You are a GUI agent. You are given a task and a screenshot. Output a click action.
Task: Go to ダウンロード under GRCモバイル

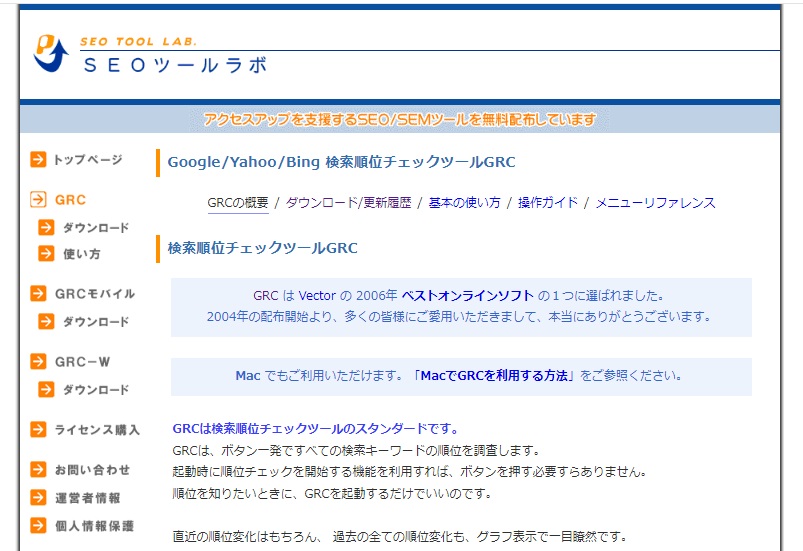click(96, 322)
